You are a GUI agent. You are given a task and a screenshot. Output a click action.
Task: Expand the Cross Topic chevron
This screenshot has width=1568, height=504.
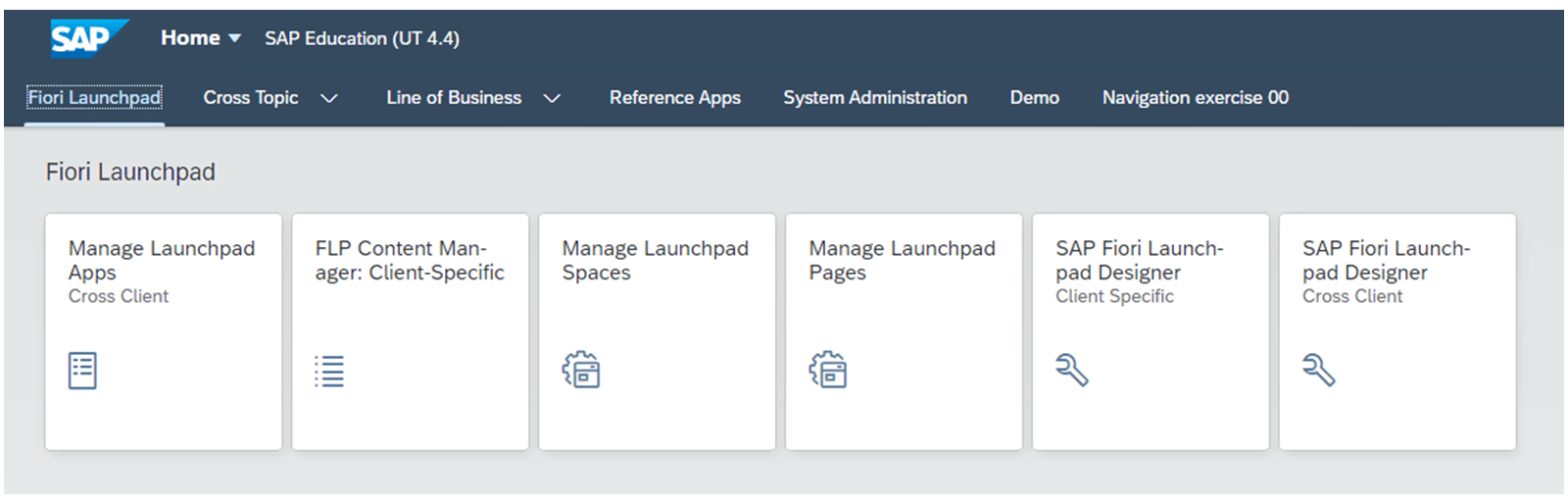coord(329,98)
